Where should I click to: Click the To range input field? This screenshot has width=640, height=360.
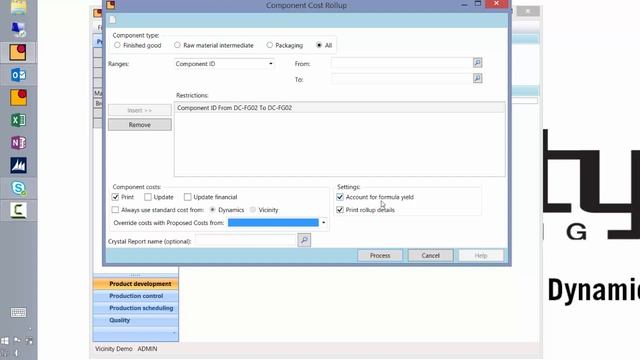tap(402, 78)
